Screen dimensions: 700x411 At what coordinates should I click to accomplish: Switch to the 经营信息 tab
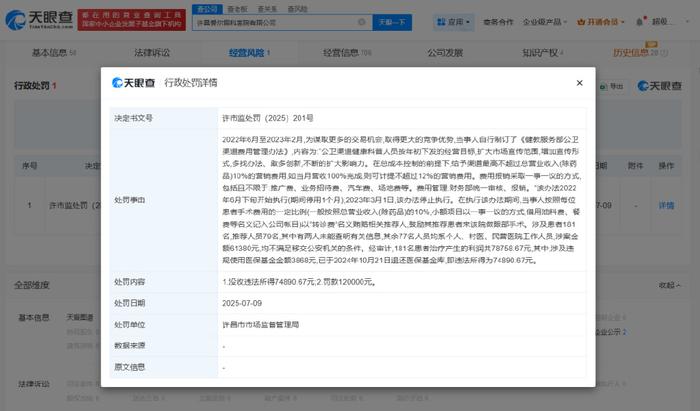347,53
